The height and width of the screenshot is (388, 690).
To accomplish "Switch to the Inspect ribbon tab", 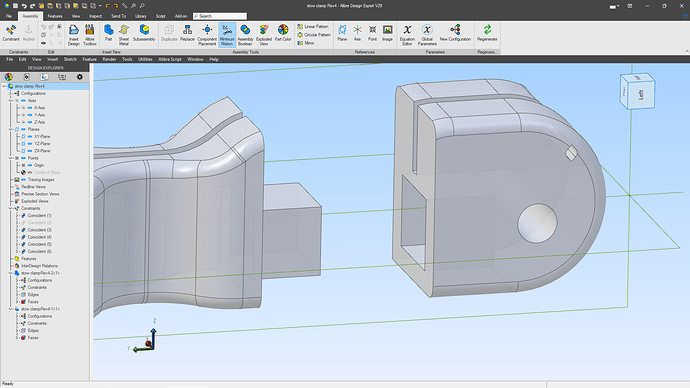I will coord(95,16).
